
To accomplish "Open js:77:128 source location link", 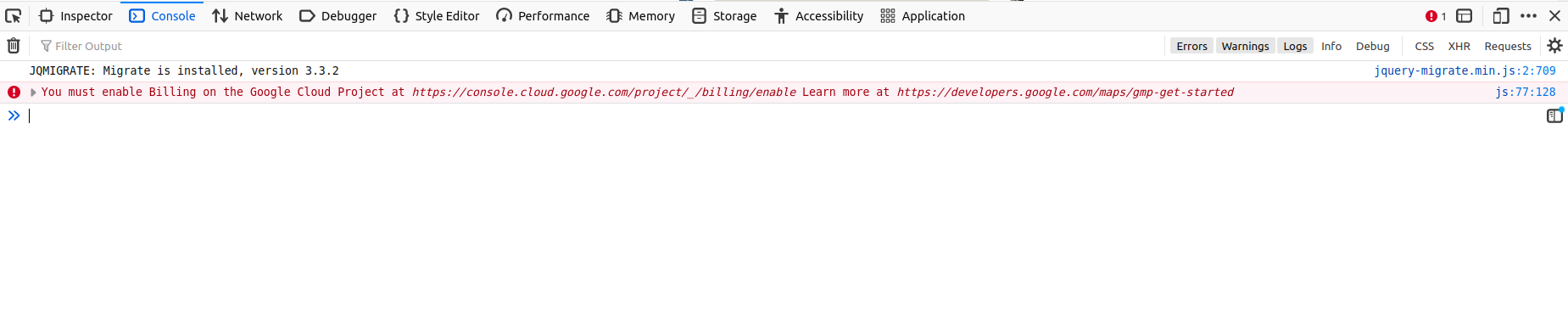I will click(x=1525, y=92).
